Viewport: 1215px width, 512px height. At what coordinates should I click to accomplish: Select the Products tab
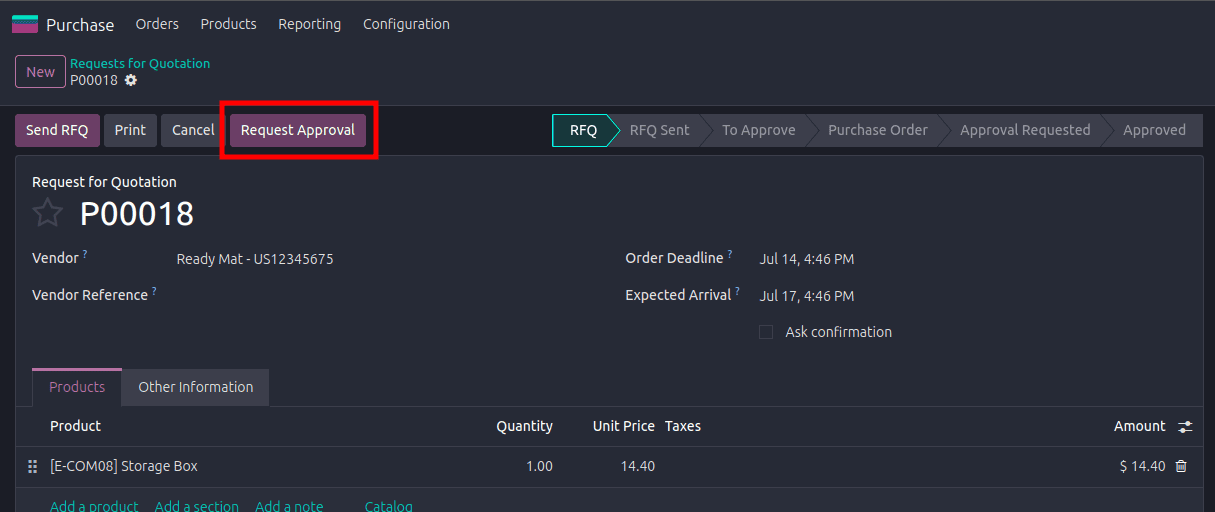77,387
